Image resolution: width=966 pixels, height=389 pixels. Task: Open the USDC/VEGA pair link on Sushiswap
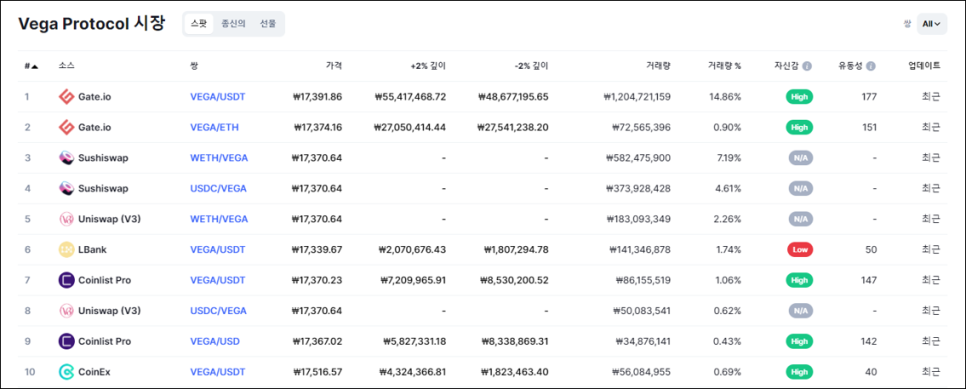click(219, 189)
